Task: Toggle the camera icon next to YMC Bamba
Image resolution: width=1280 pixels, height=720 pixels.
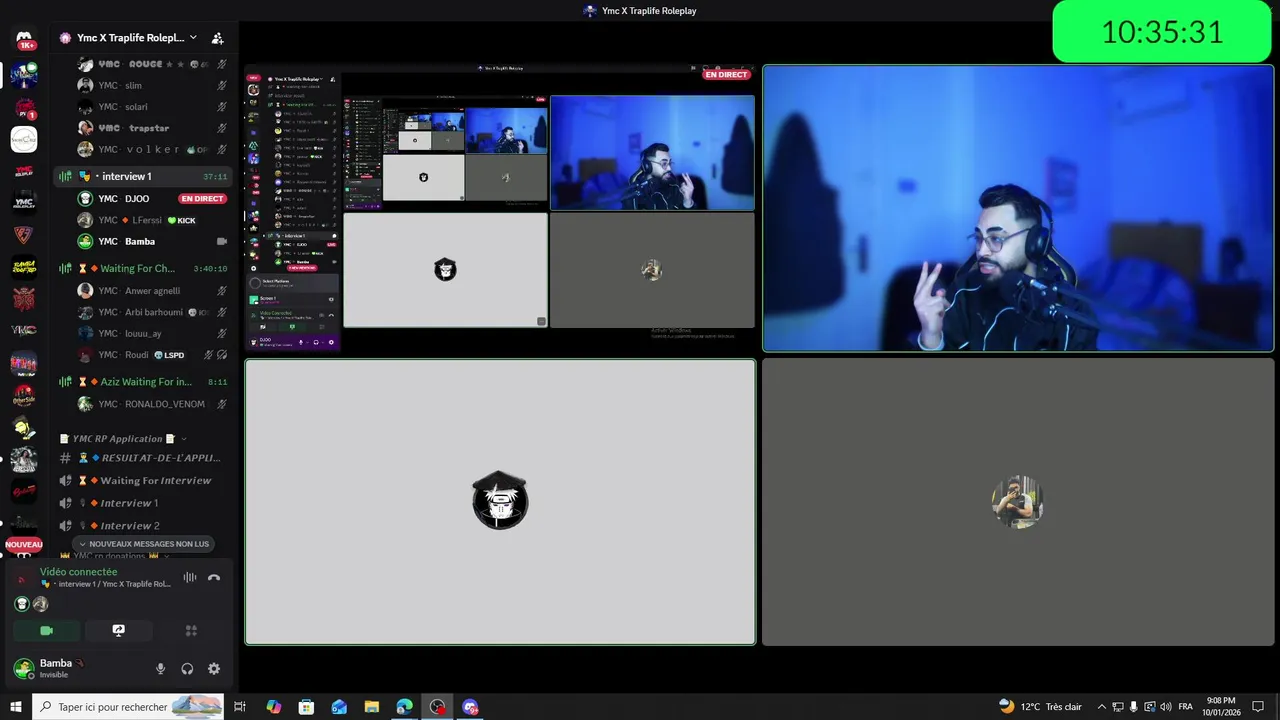Action: pyautogui.click(x=222, y=241)
